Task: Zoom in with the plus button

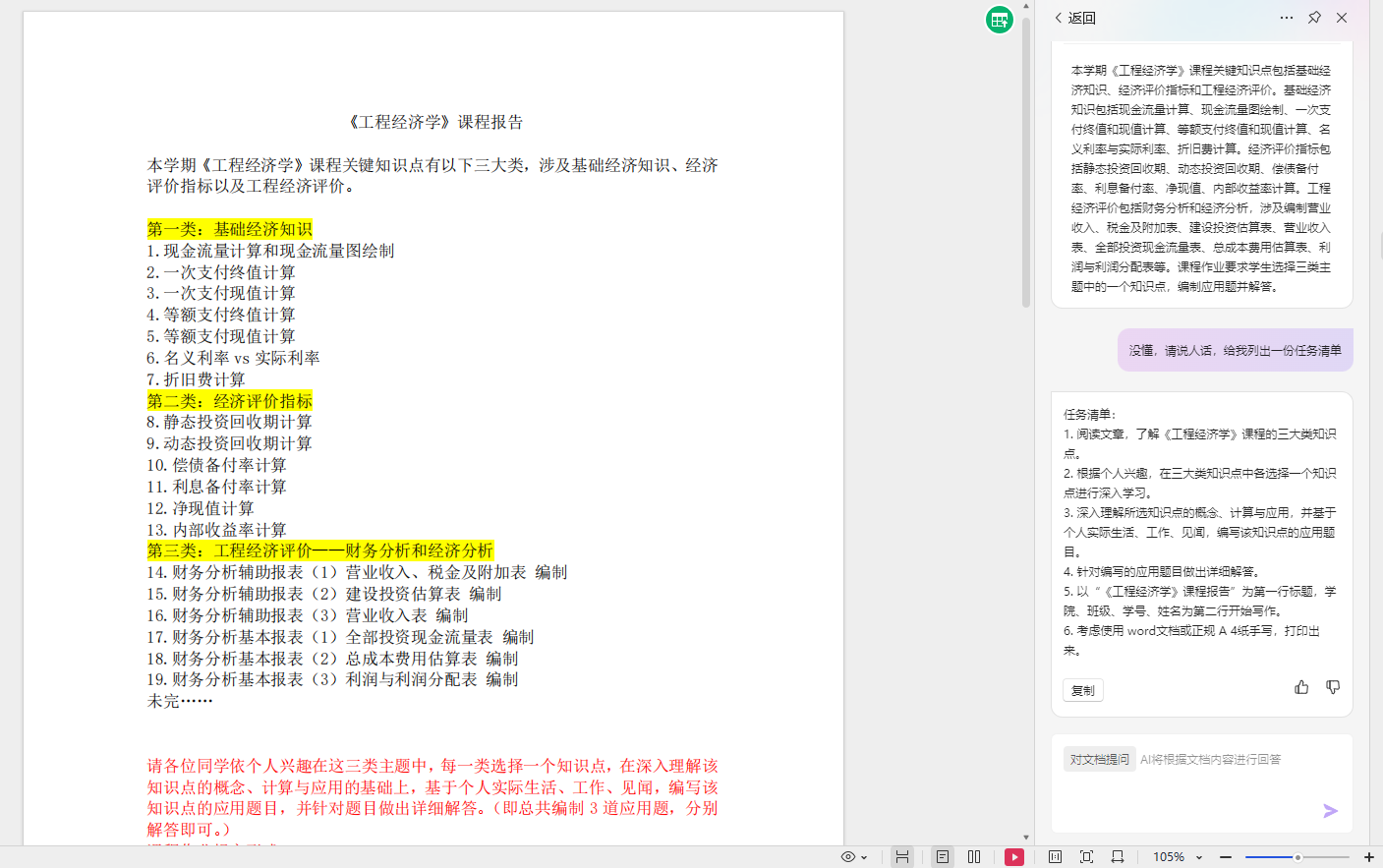Action: [x=1369, y=857]
